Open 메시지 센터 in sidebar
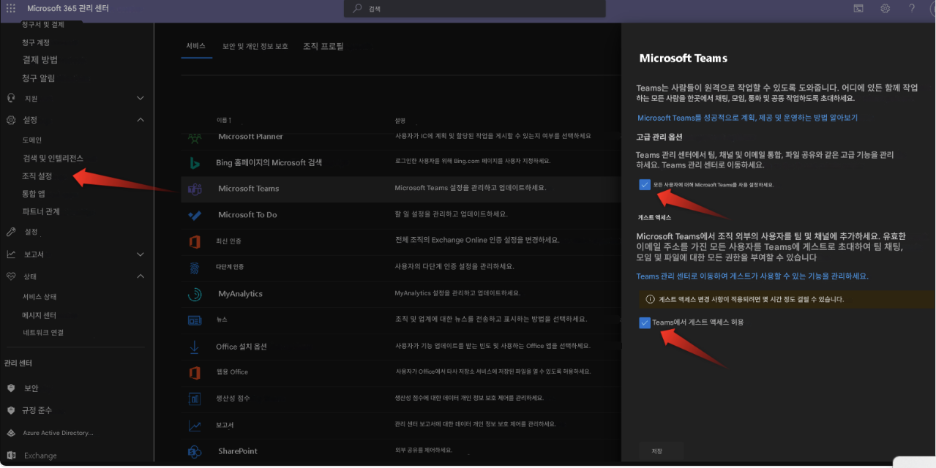The width and height of the screenshot is (936, 468). pos(39,315)
